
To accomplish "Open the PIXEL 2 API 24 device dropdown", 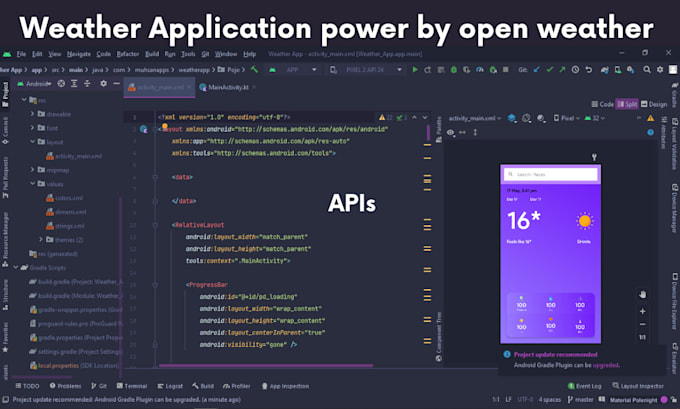I will pos(366,70).
